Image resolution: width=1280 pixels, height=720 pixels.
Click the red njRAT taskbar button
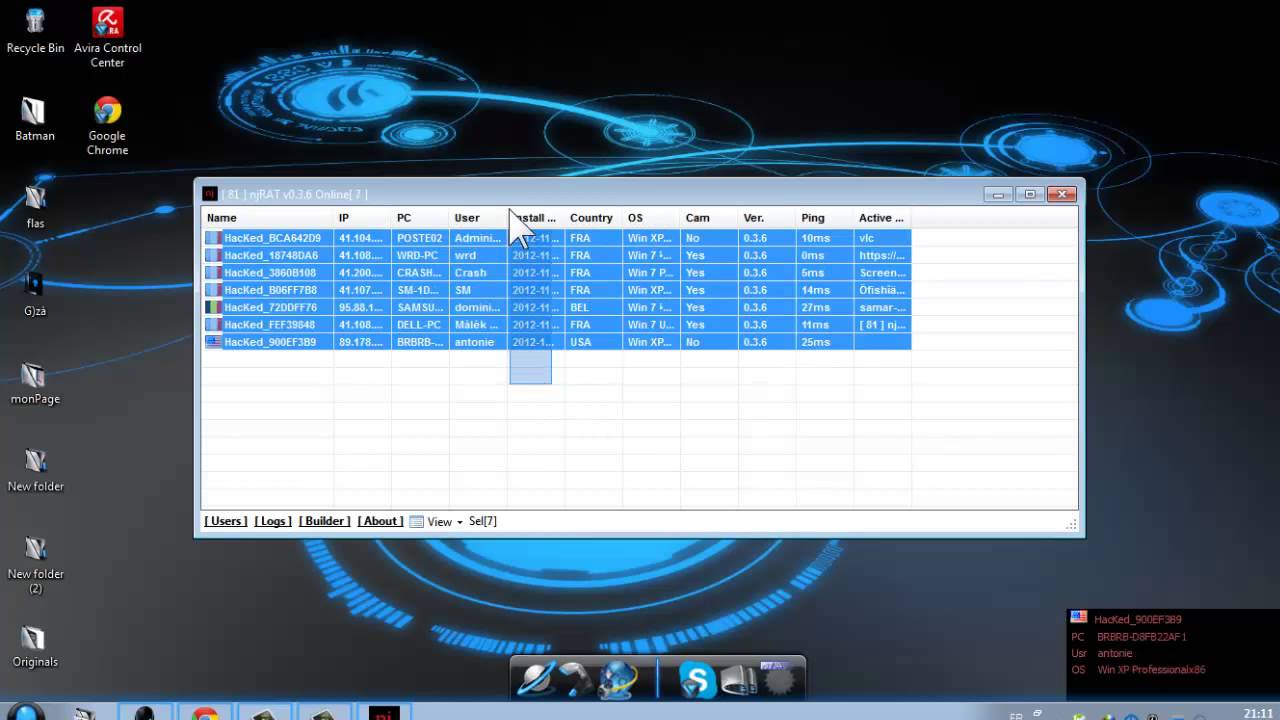[384, 713]
